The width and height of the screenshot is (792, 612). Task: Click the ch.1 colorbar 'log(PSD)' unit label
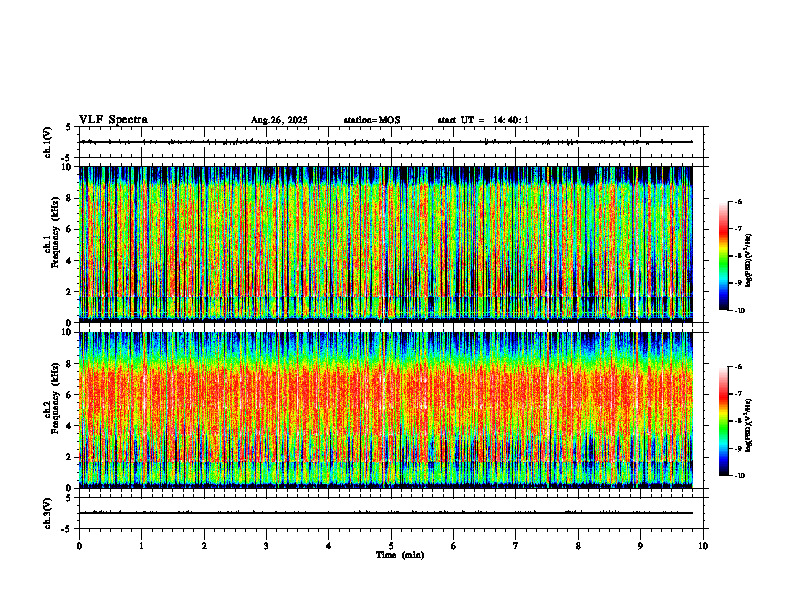click(x=749, y=261)
